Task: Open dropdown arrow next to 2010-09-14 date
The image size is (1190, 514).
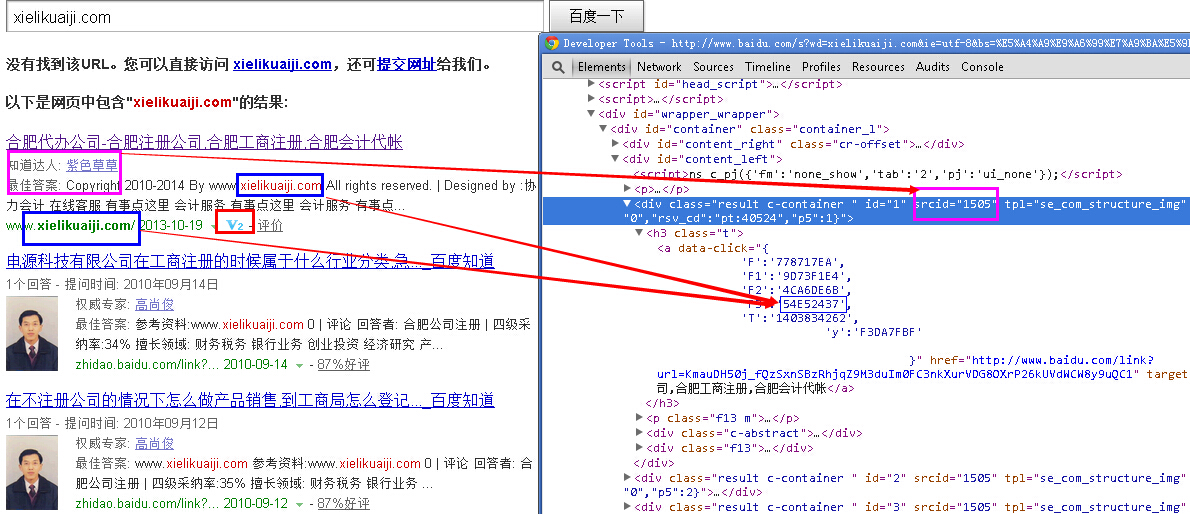Action: pyautogui.click(x=301, y=366)
